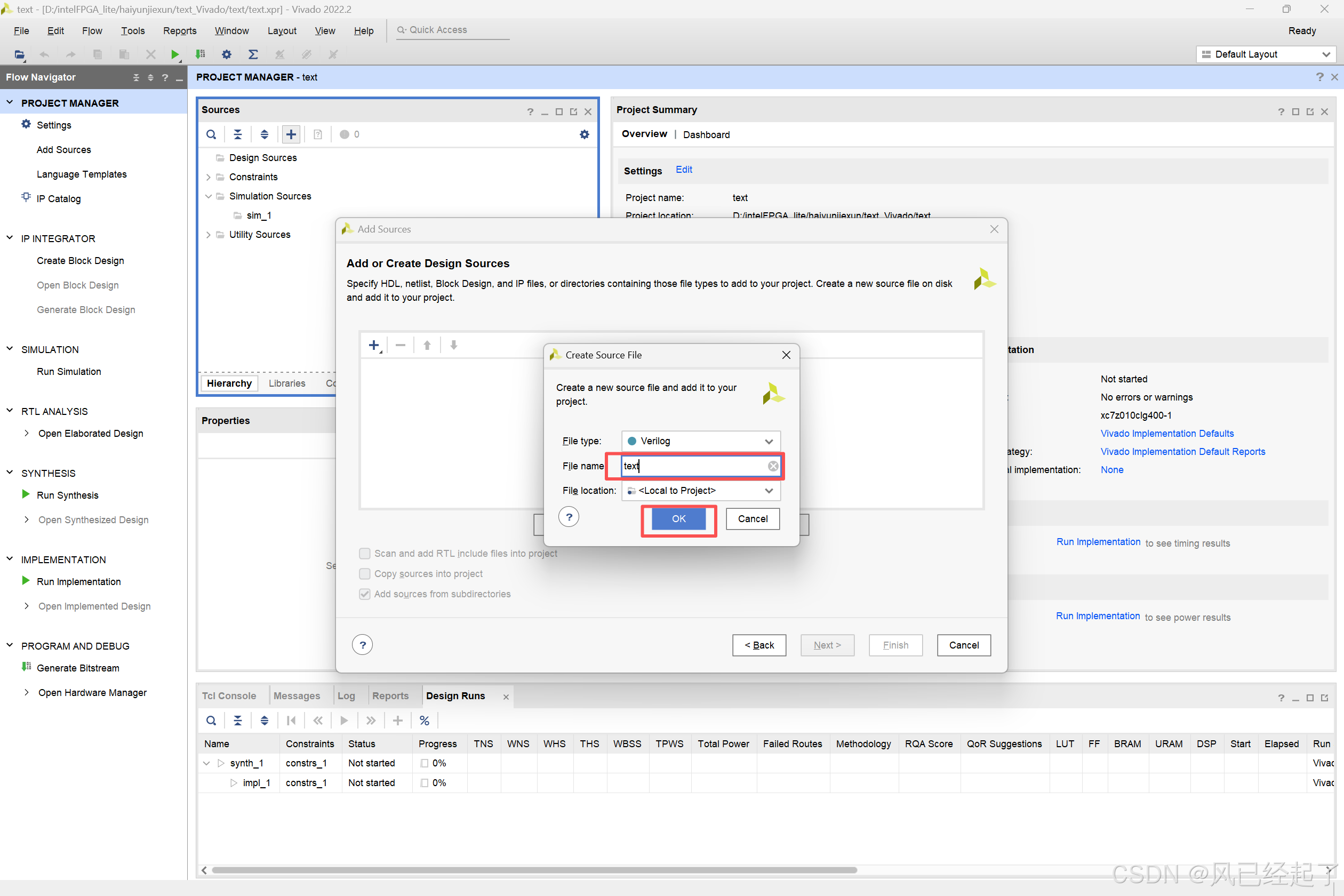1344x896 pixels.
Task: Click help icon in Create Source File dialog
Action: coord(569,517)
